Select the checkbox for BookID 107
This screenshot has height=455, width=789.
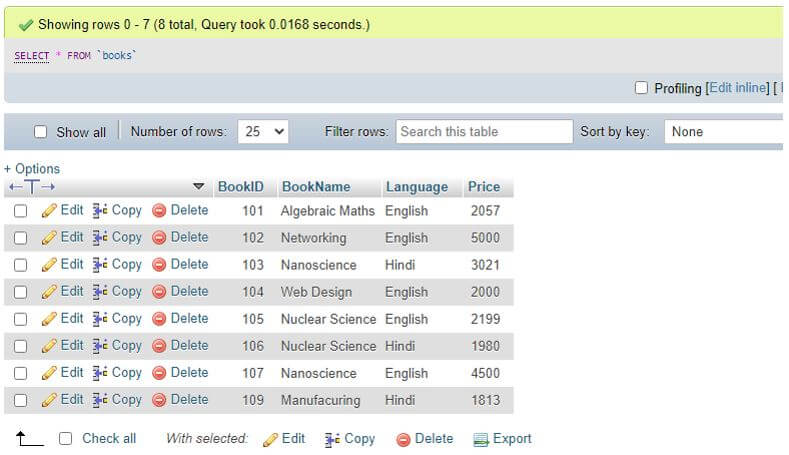pos(21,374)
